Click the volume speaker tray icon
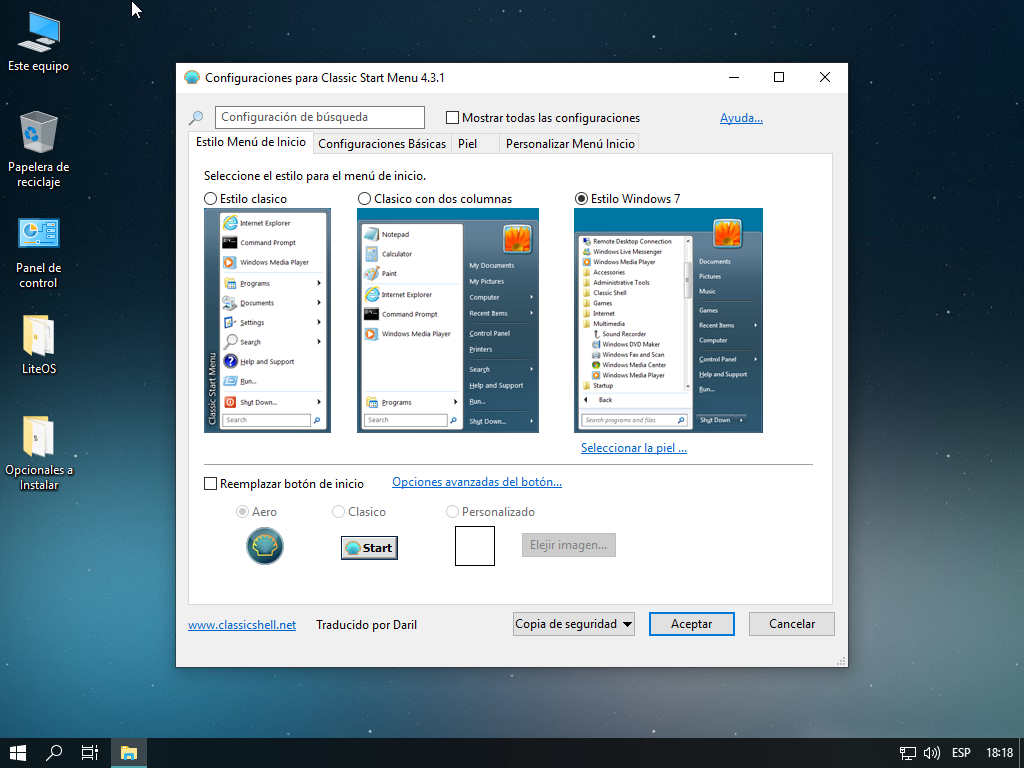Screen dimensions: 1024x768 932,753
